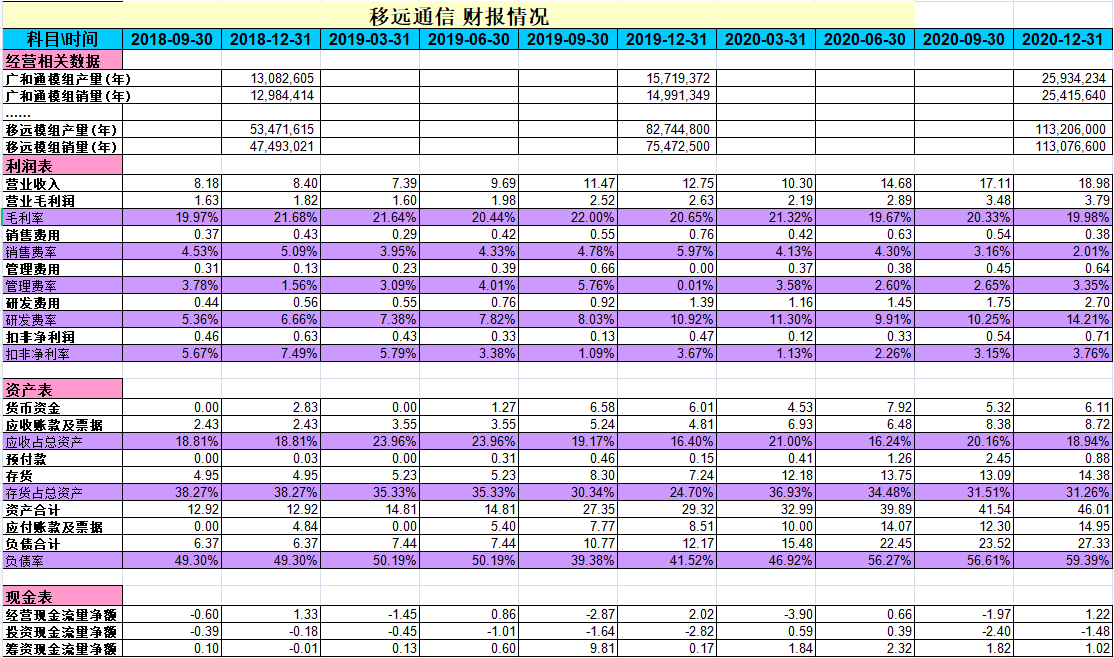The width and height of the screenshot is (1114, 658).
Task: Click the value 13,082,605
Action: click(x=282, y=78)
